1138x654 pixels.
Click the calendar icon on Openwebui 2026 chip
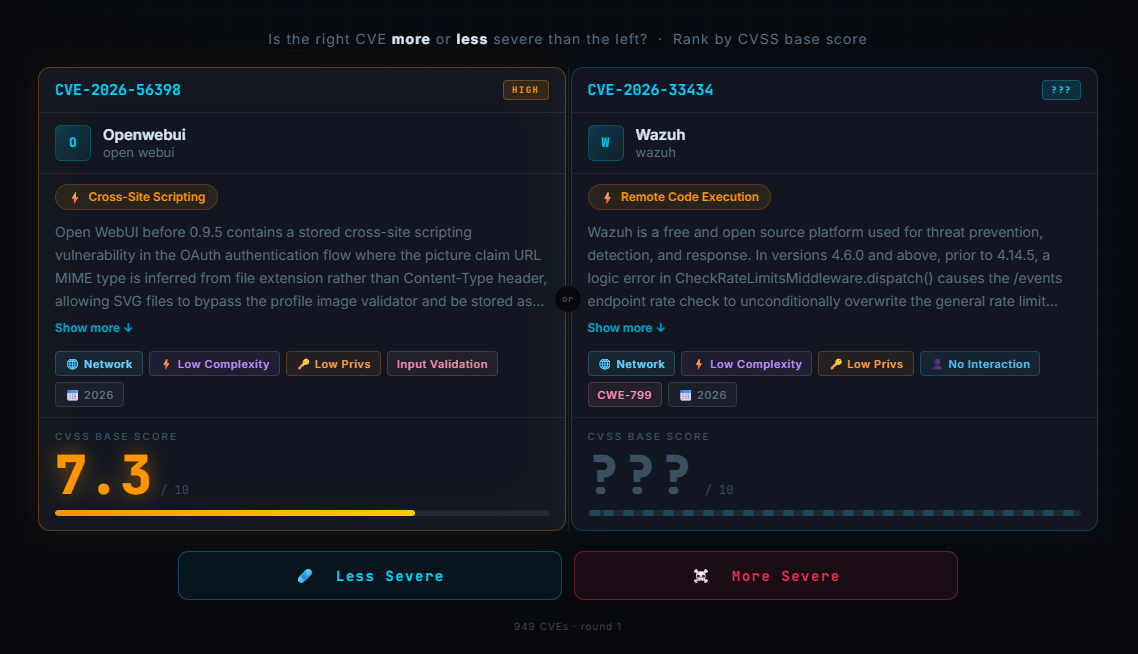(x=73, y=396)
